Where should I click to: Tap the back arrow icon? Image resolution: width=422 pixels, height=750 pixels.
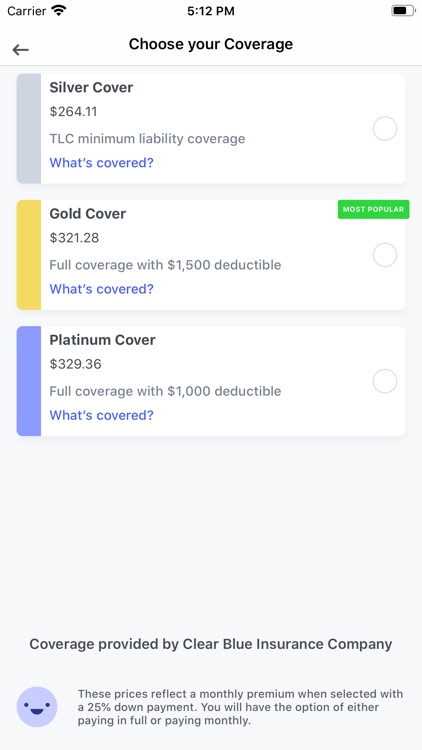click(21, 49)
